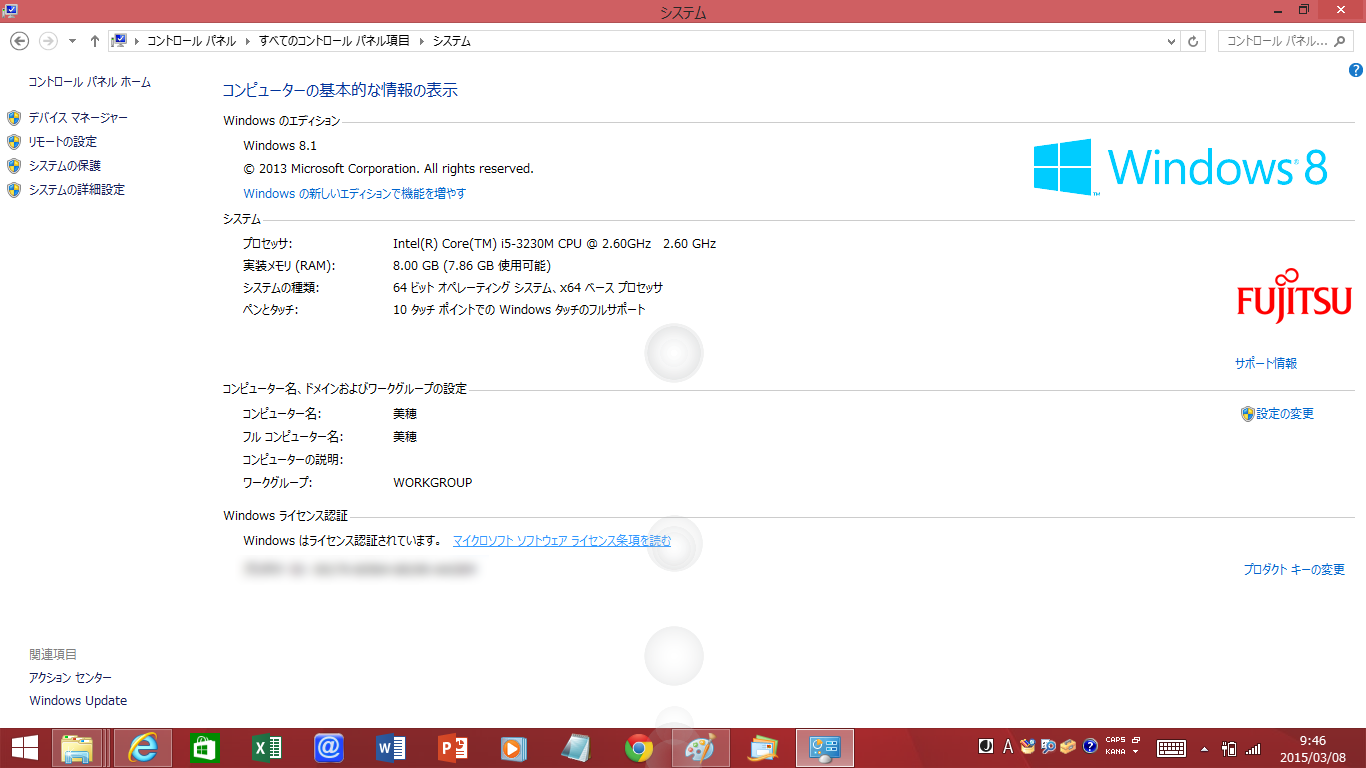Click the battery power tray icon
This screenshot has height=768, width=1366.
pyautogui.click(x=1230, y=748)
